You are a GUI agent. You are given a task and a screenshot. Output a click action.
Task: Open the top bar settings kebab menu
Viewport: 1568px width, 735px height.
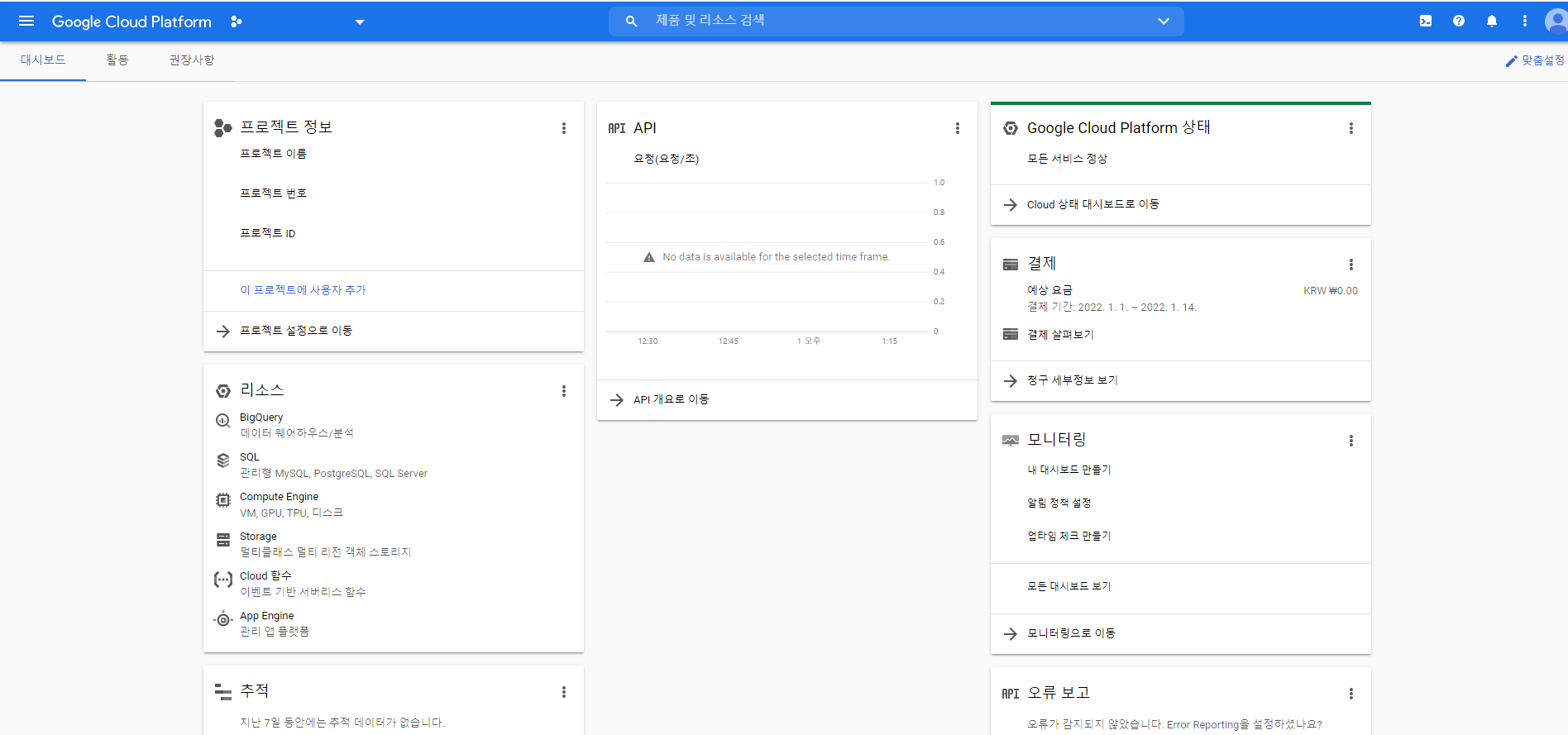pos(1525,21)
